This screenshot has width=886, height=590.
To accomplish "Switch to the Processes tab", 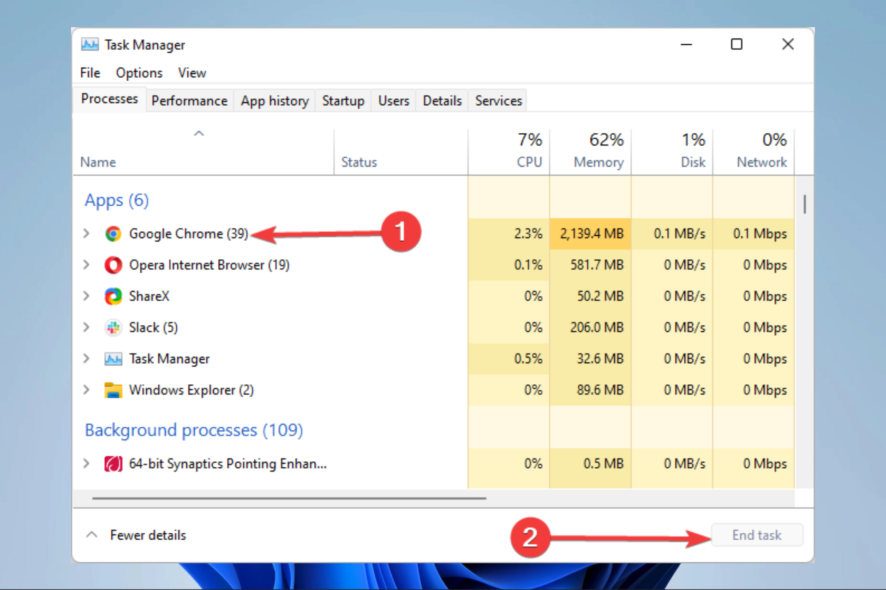I will click(x=109, y=99).
